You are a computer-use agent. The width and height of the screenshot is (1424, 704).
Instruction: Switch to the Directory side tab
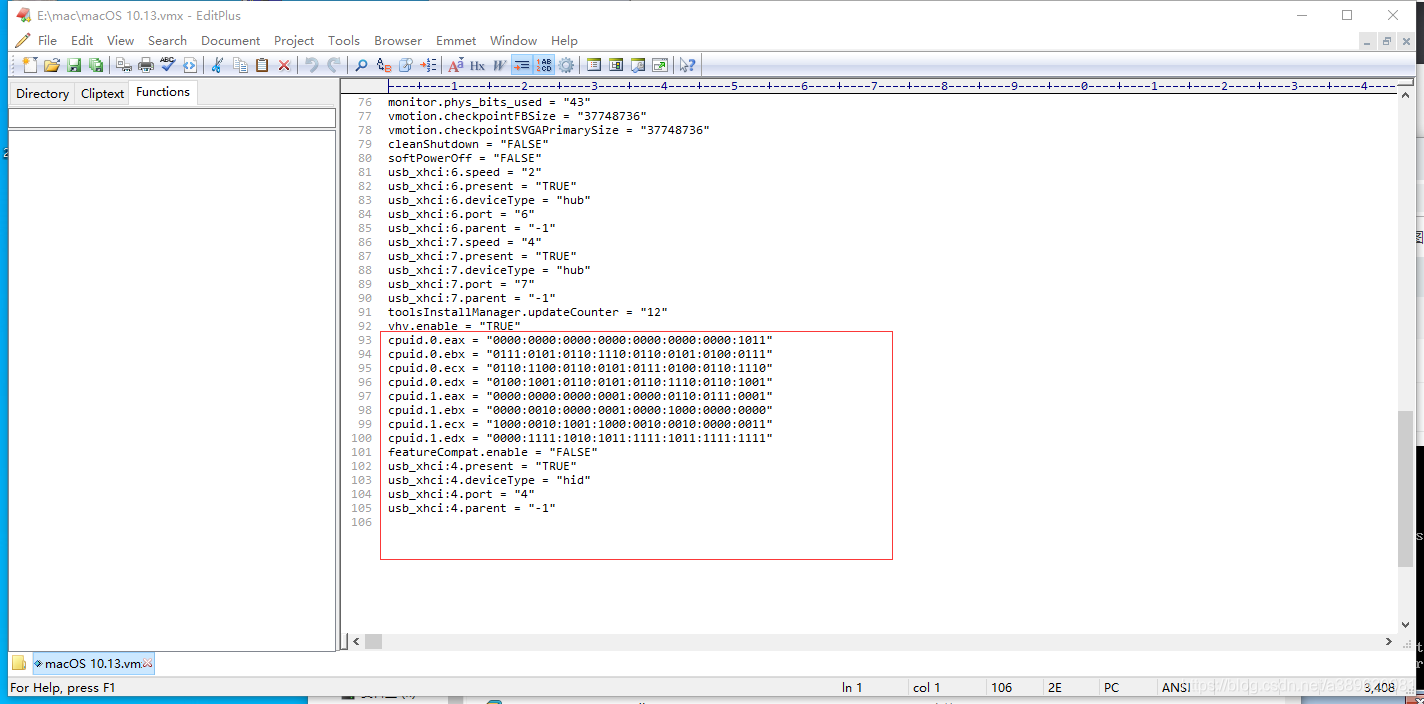(43, 94)
